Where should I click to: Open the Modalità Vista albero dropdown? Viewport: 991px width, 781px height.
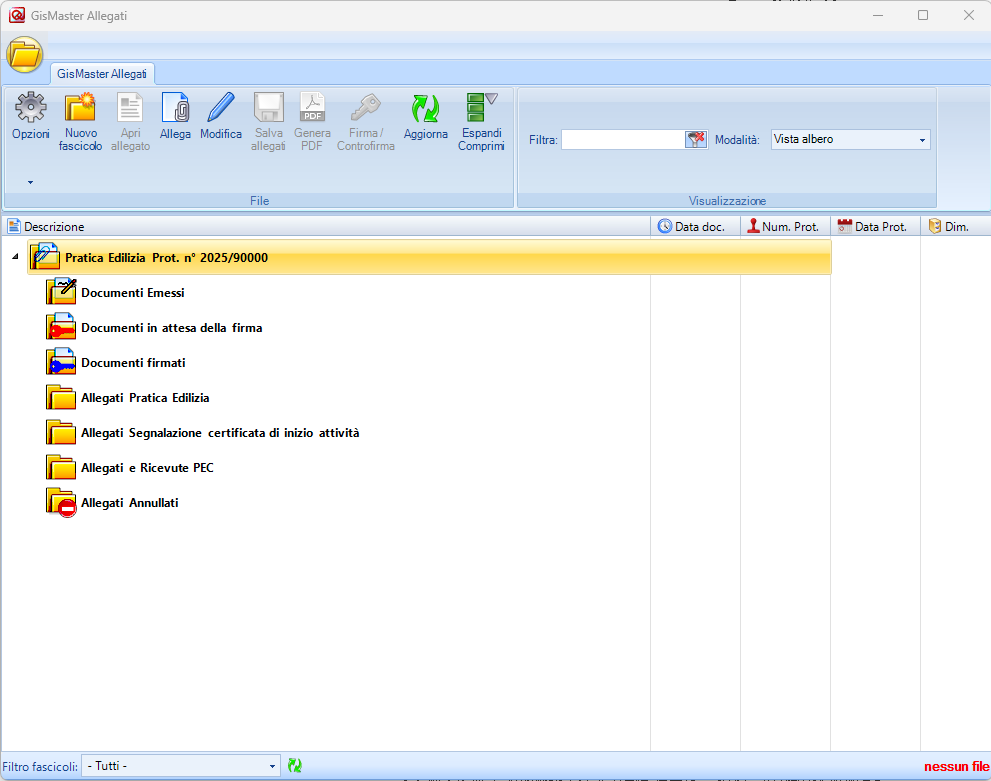pyautogui.click(x=850, y=140)
